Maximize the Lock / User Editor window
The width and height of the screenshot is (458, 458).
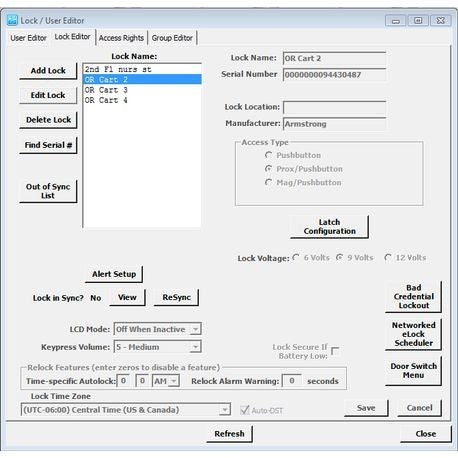pos(418,21)
